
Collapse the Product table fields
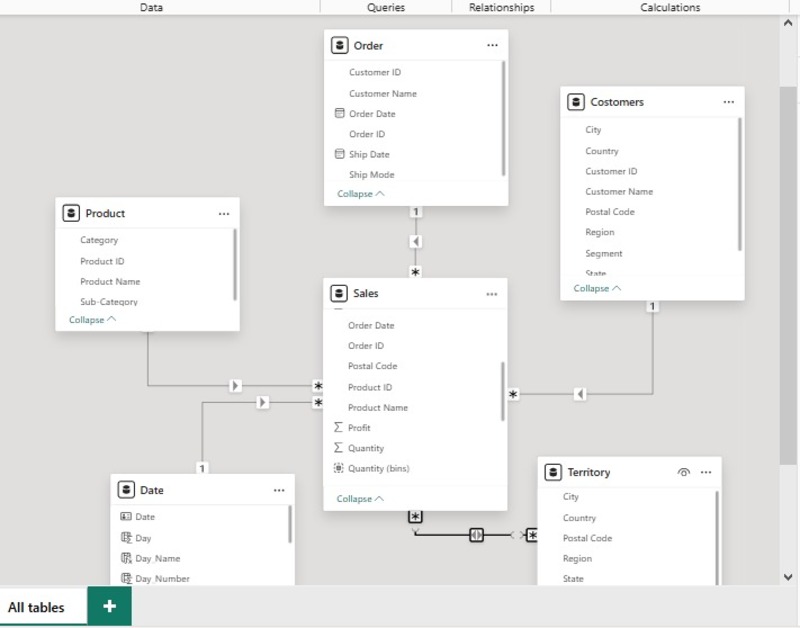coord(92,320)
